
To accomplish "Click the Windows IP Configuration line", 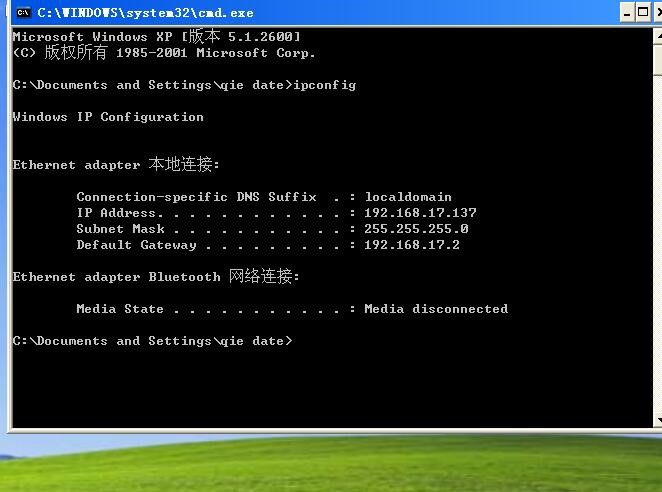I will [x=108, y=117].
